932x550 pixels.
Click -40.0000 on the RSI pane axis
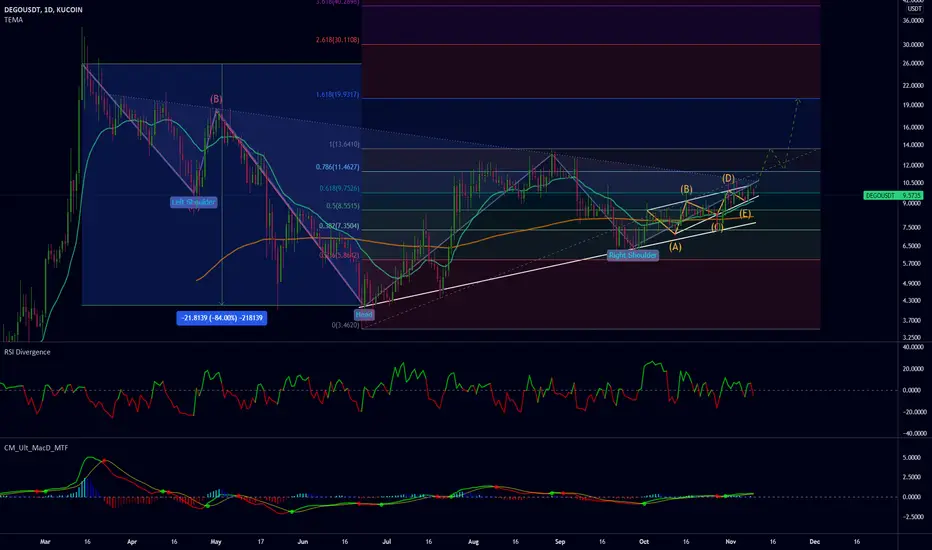[x=913, y=433]
